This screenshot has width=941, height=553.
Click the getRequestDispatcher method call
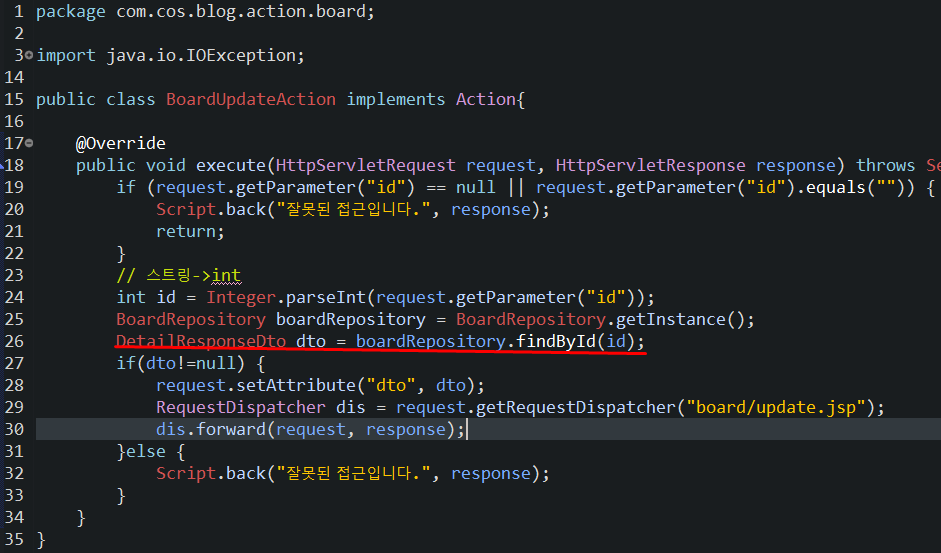coord(576,407)
